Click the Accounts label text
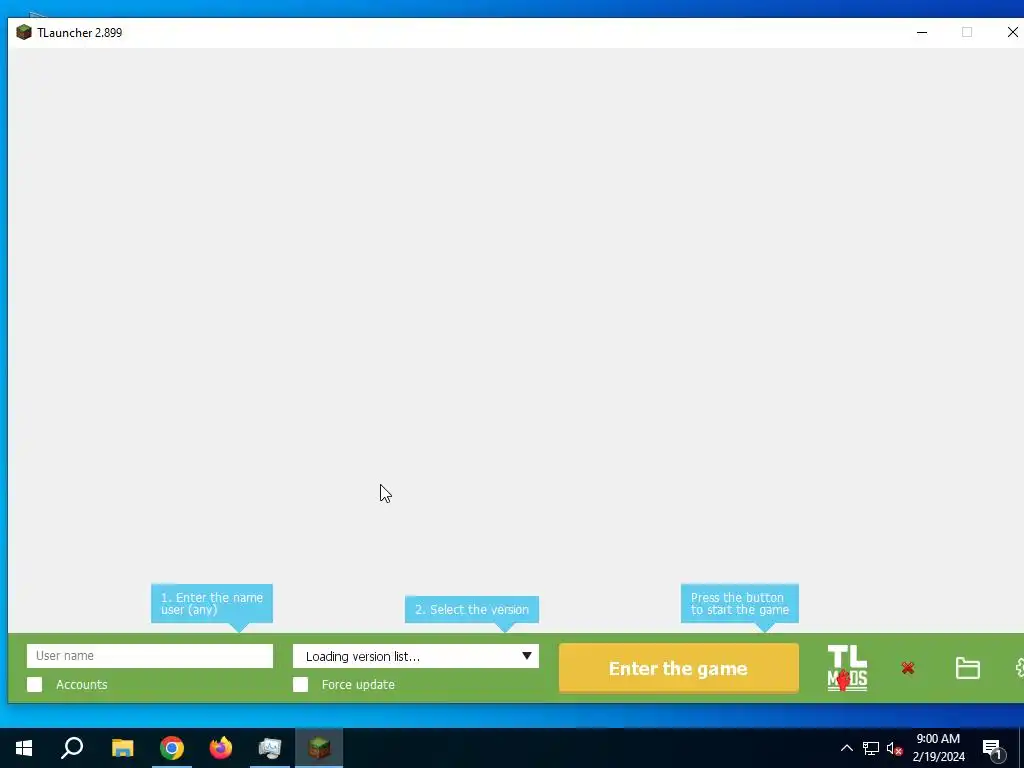 (x=82, y=684)
